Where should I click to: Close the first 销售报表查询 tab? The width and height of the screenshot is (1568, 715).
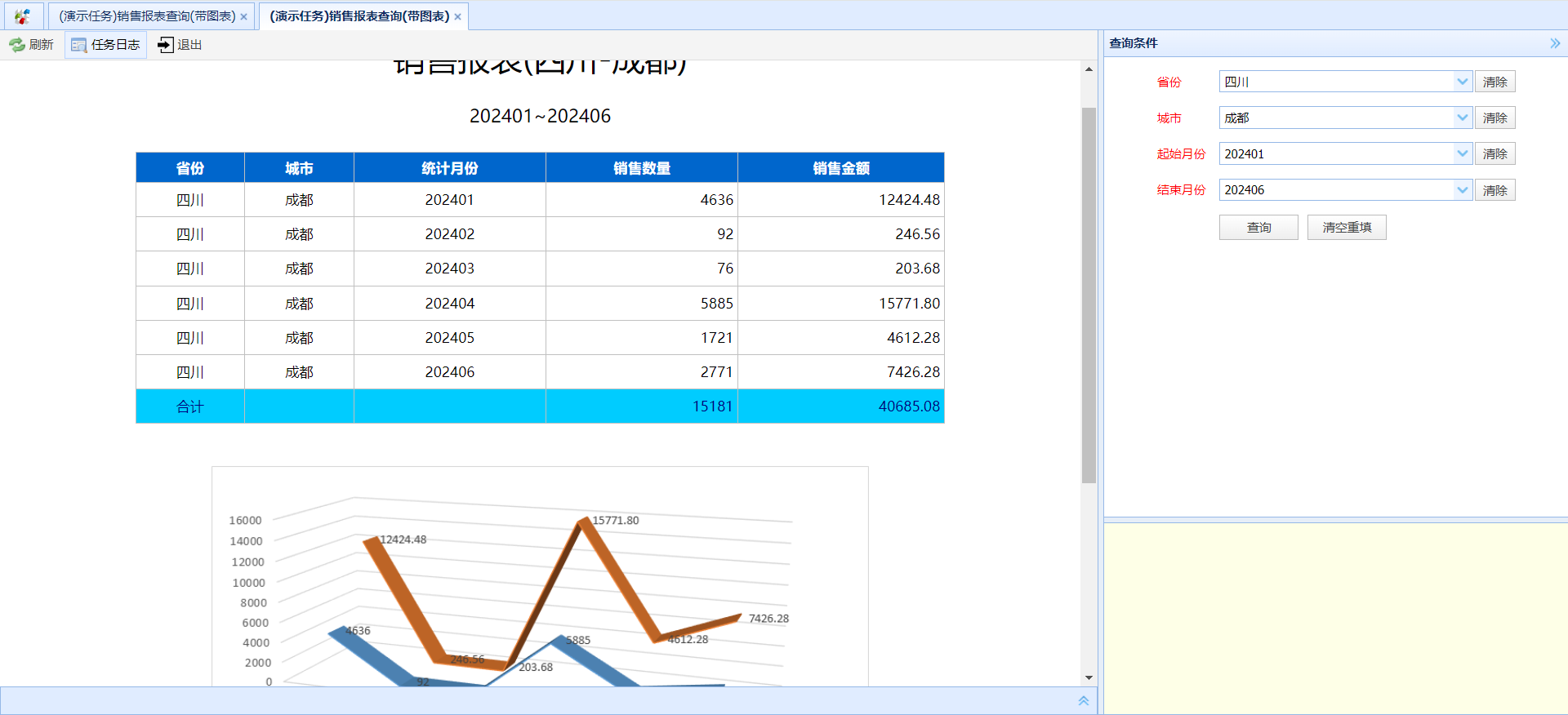(x=243, y=17)
